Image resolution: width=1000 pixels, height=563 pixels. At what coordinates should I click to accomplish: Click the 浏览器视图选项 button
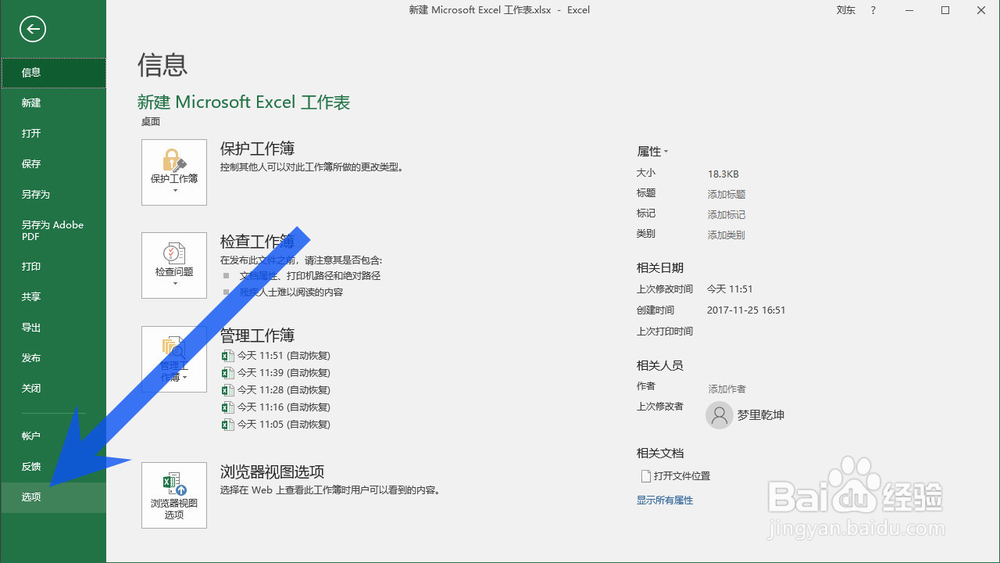coord(174,495)
